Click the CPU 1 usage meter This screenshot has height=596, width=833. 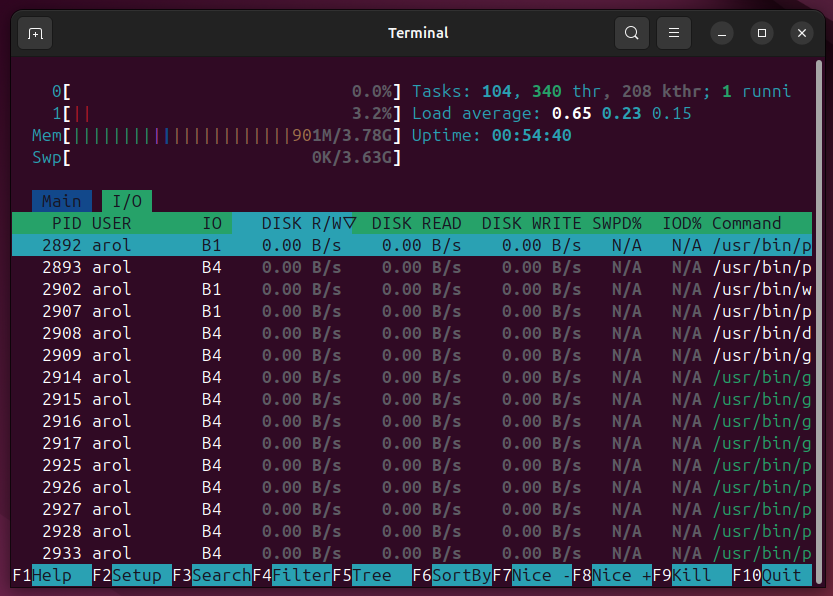tap(226, 114)
